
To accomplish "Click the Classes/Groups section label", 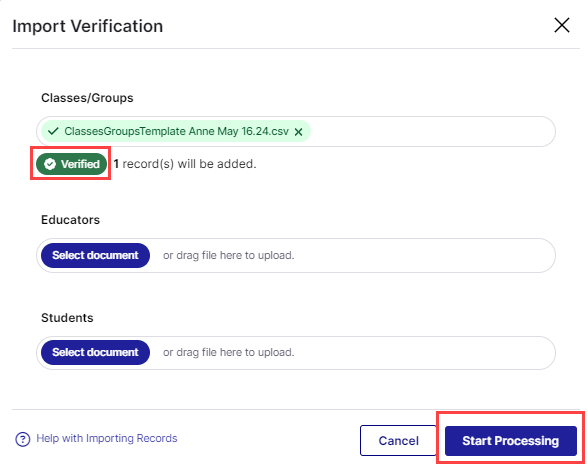I will [87, 98].
